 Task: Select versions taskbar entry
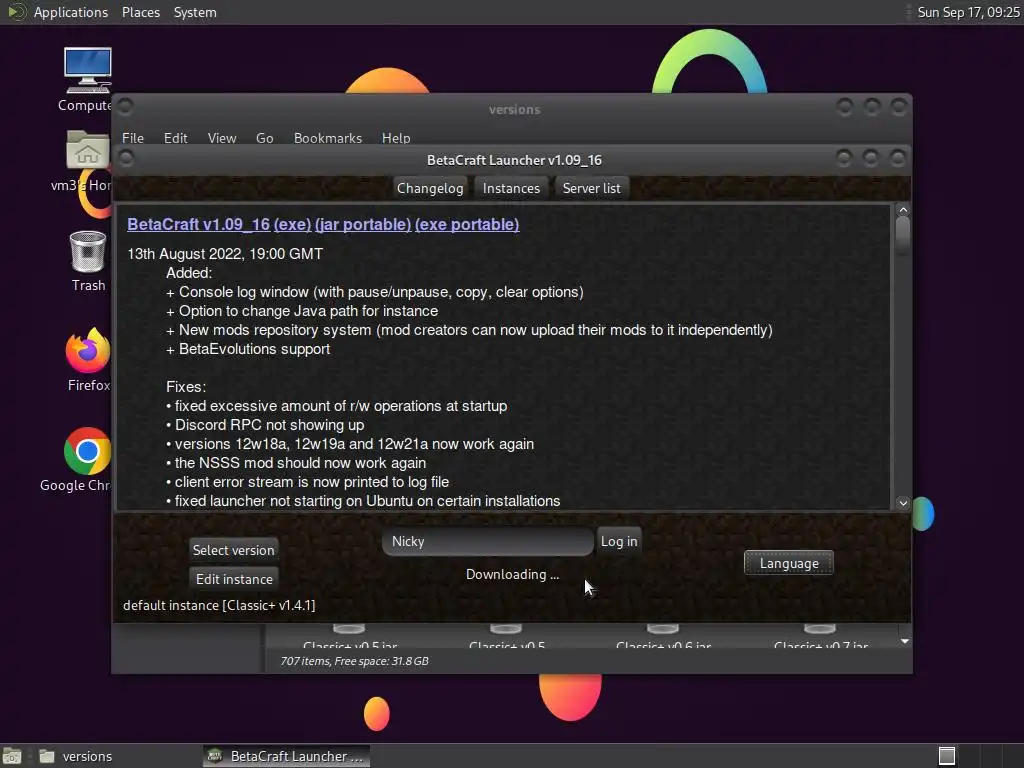[75, 756]
